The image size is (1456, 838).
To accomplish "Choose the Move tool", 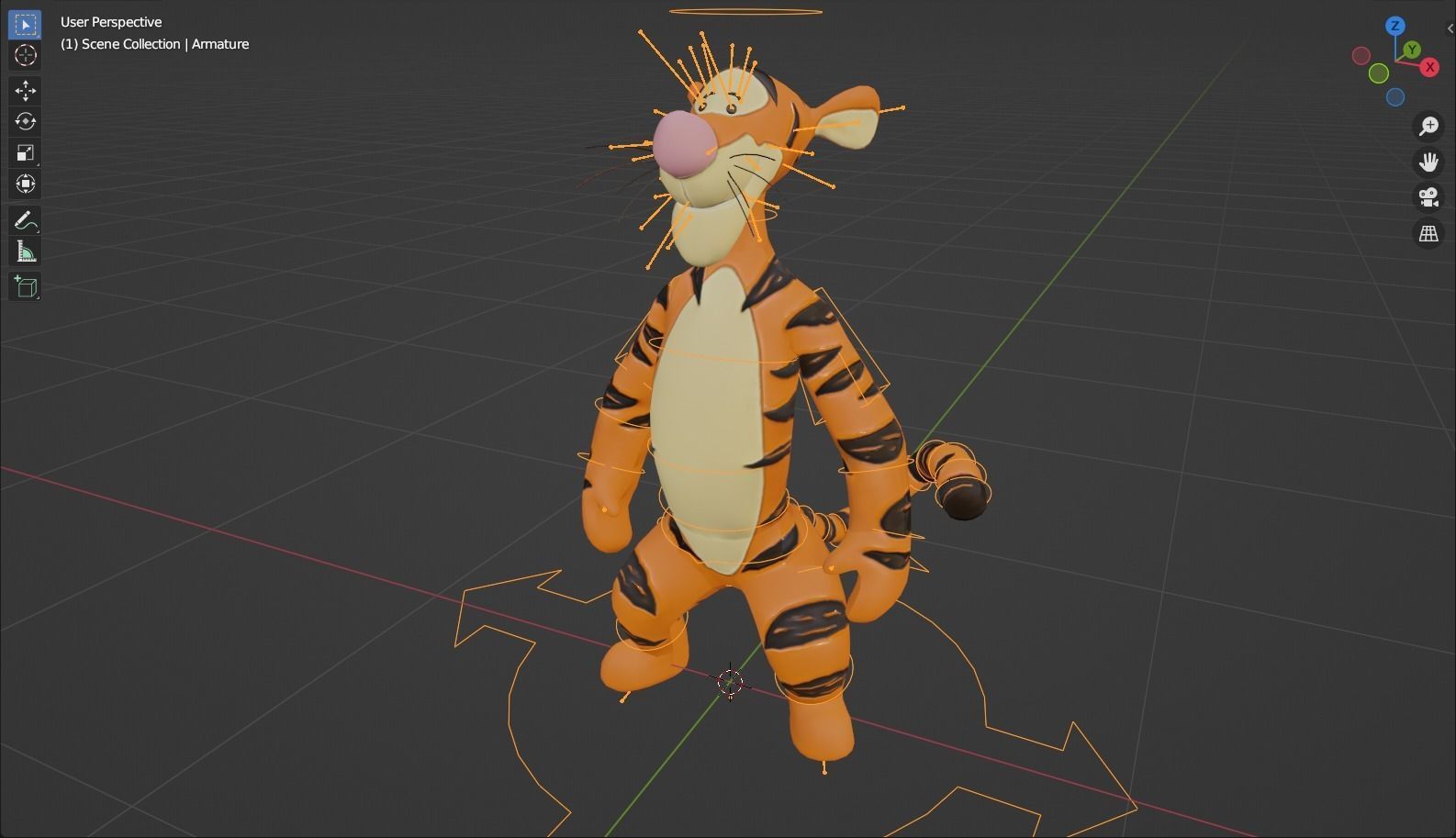I will coord(25,90).
